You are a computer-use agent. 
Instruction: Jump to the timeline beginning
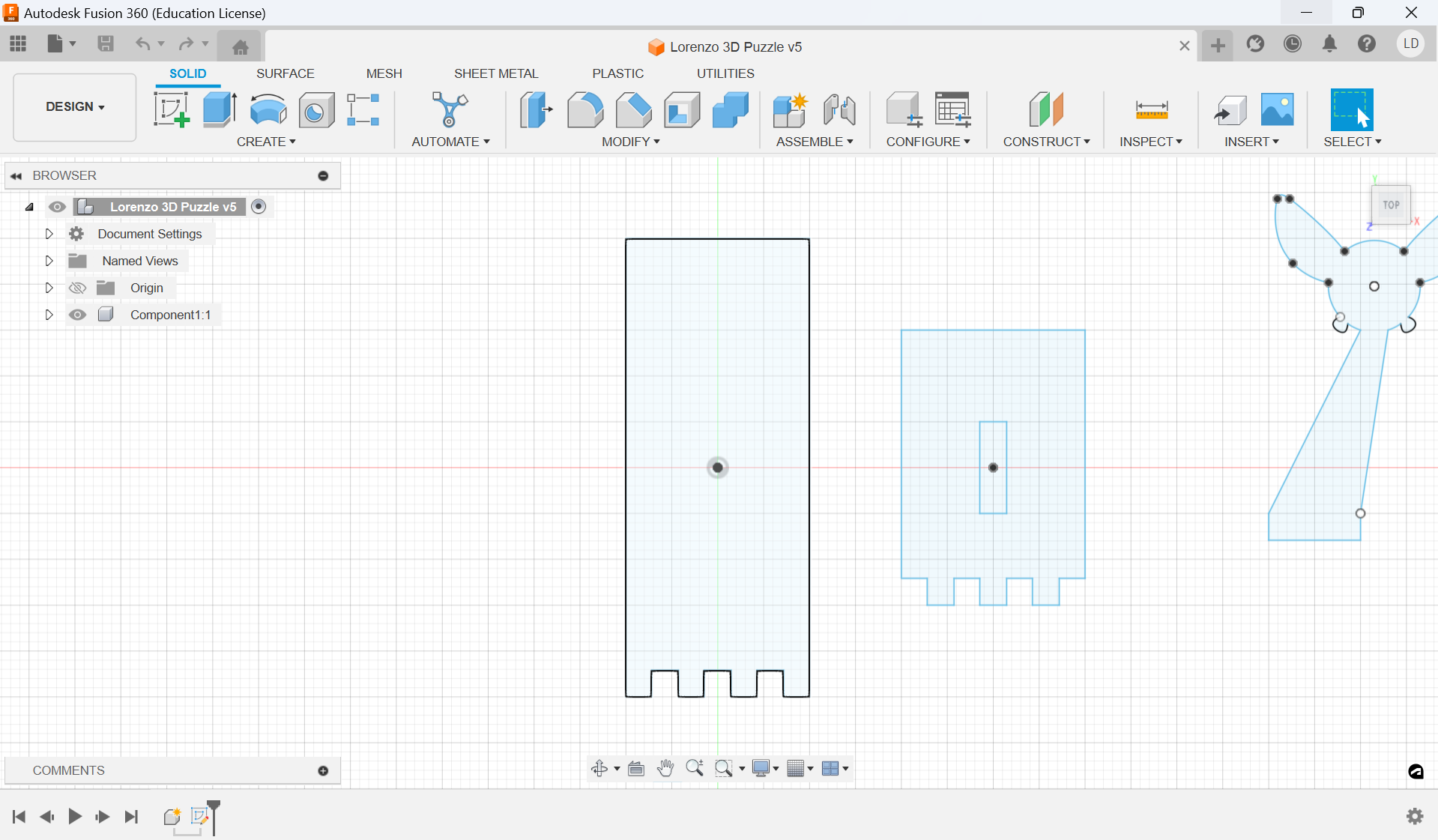click(x=19, y=817)
